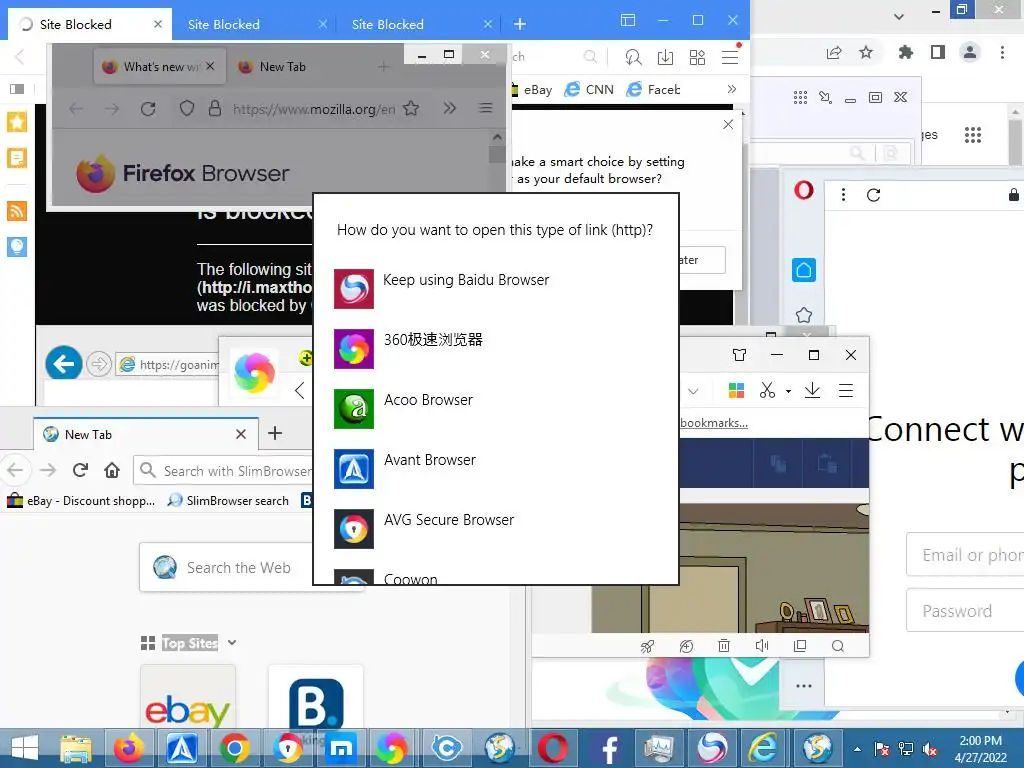
Task: Open scissors tool dropdown arrow
Action: (x=788, y=391)
